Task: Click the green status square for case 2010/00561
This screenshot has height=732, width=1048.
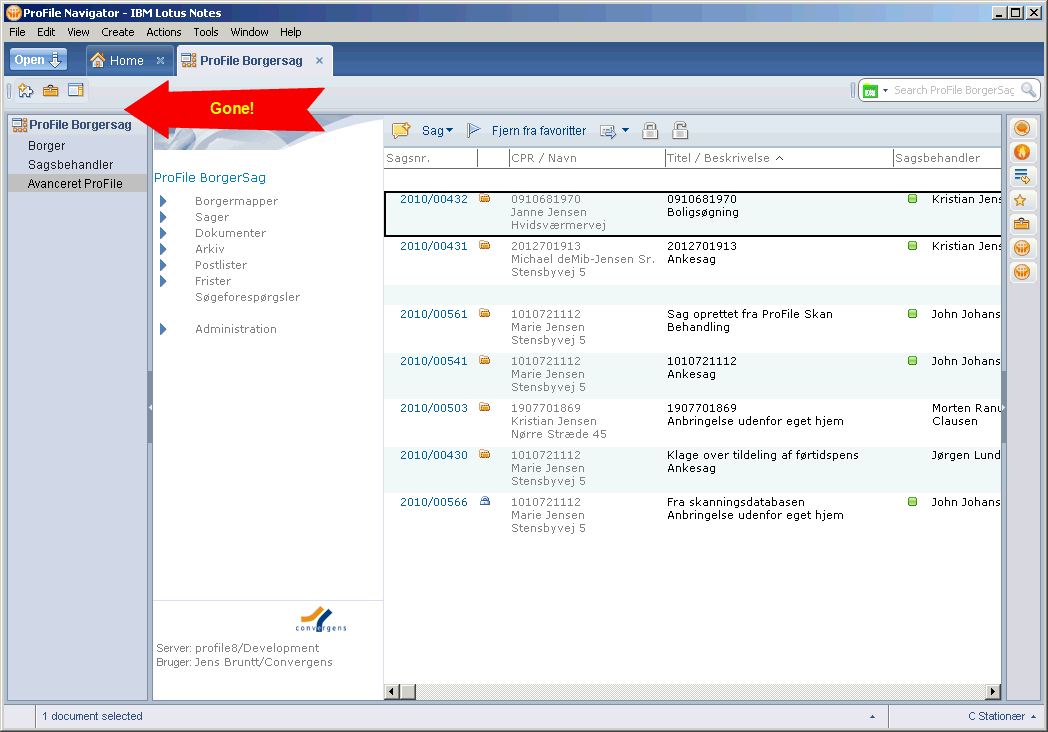Action: [x=912, y=314]
